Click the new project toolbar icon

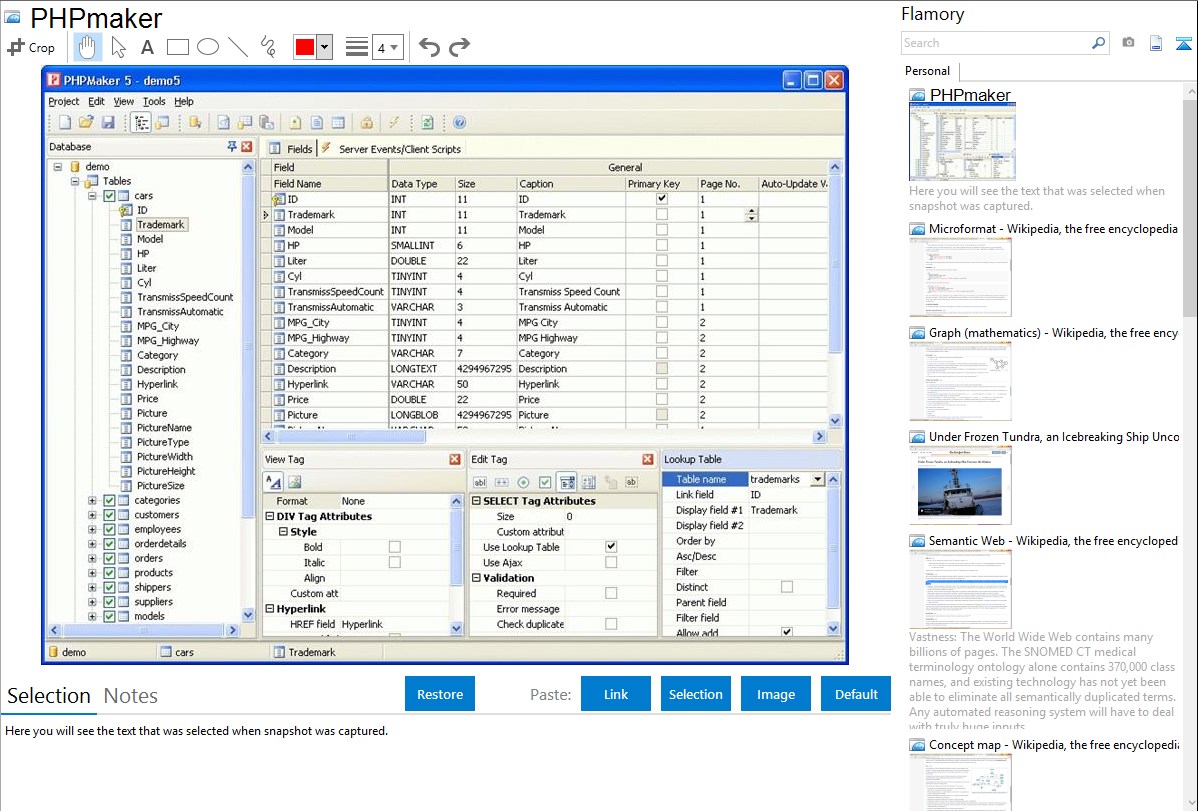(65, 122)
